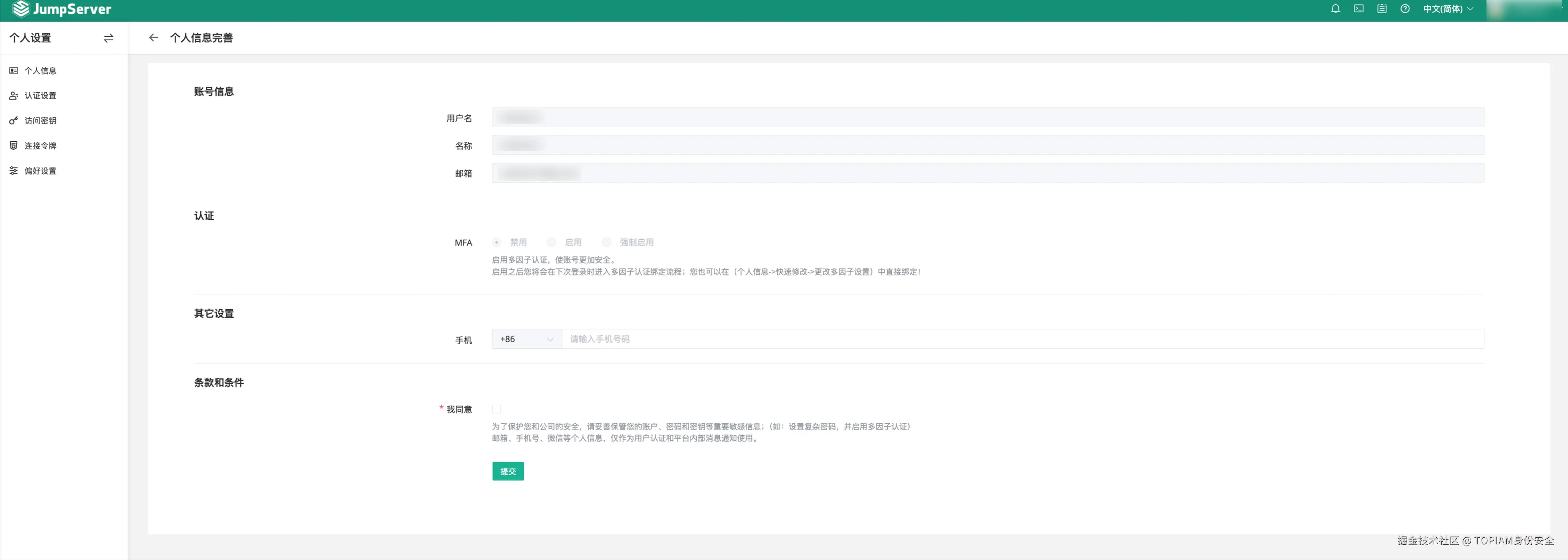Check the 我同意 agreement checkbox
The width and height of the screenshot is (1568, 560).
click(497, 409)
